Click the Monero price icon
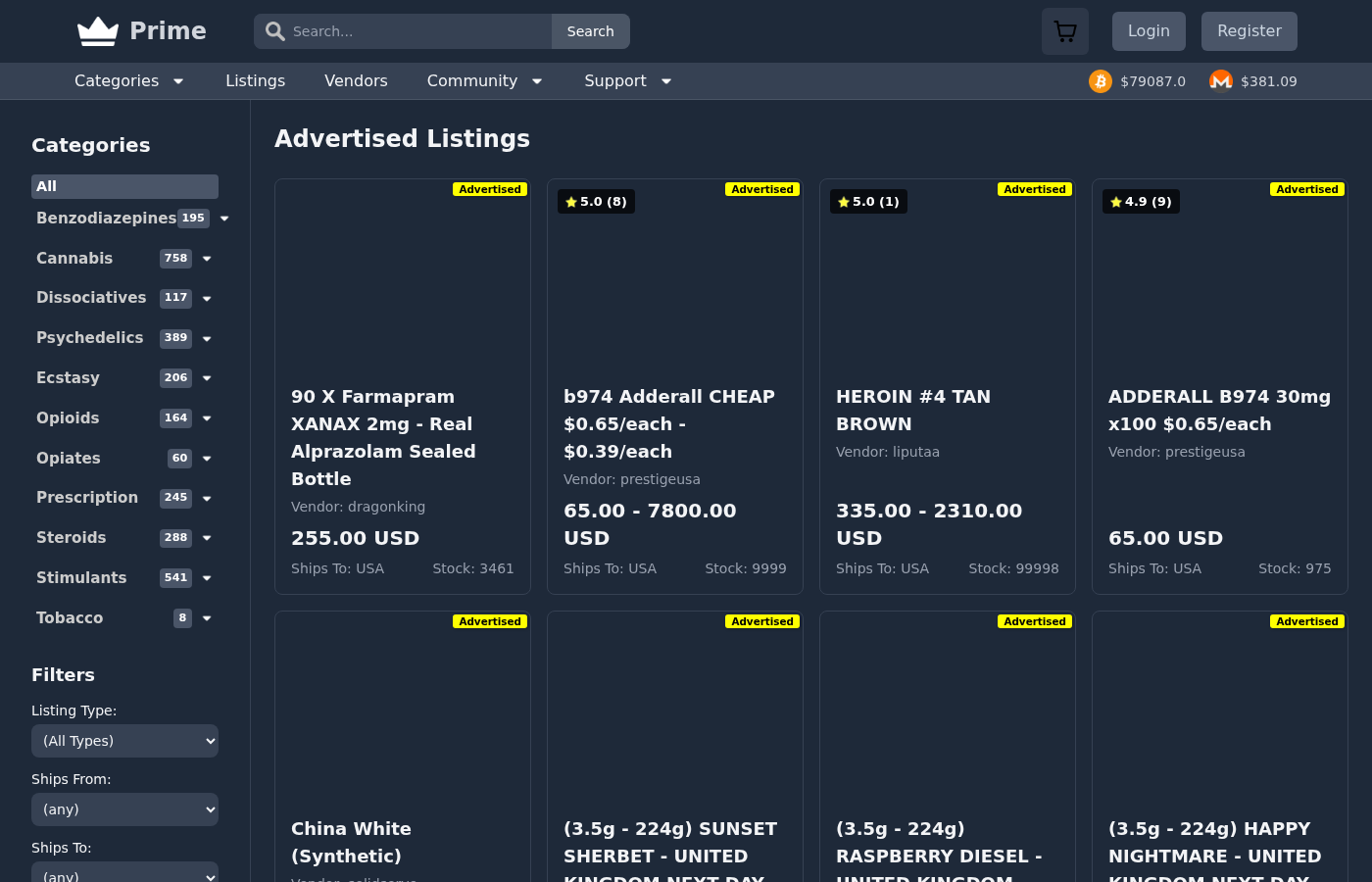This screenshot has width=1372, height=882. coord(1221,81)
